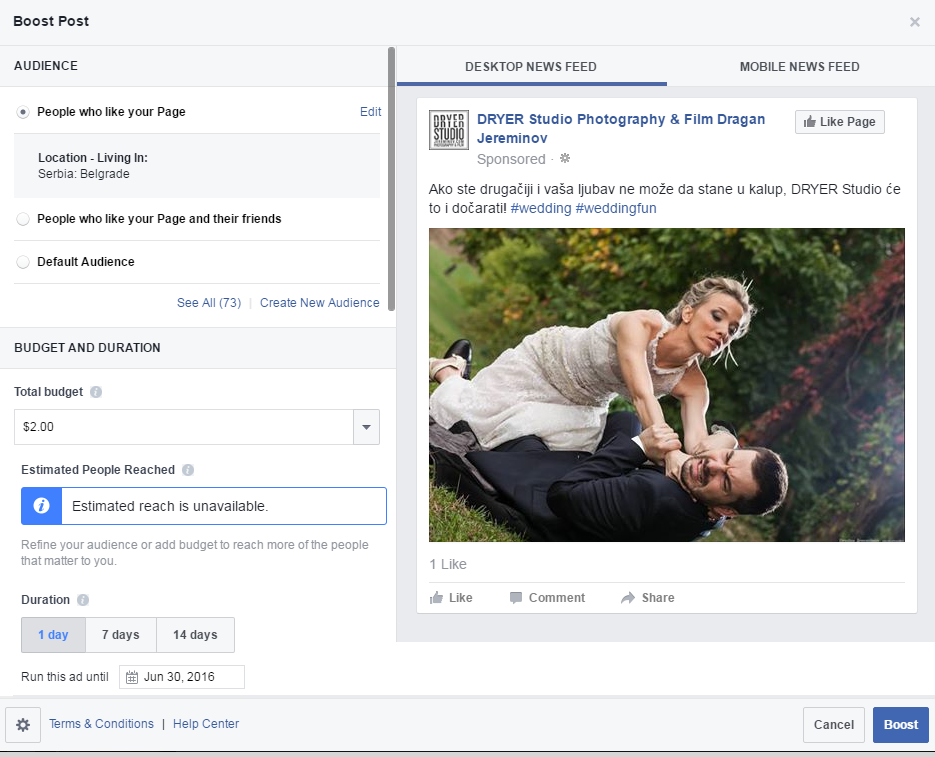Set duration to 14 days
Image resolution: width=935 pixels, height=757 pixels.
tap(196, 635)
